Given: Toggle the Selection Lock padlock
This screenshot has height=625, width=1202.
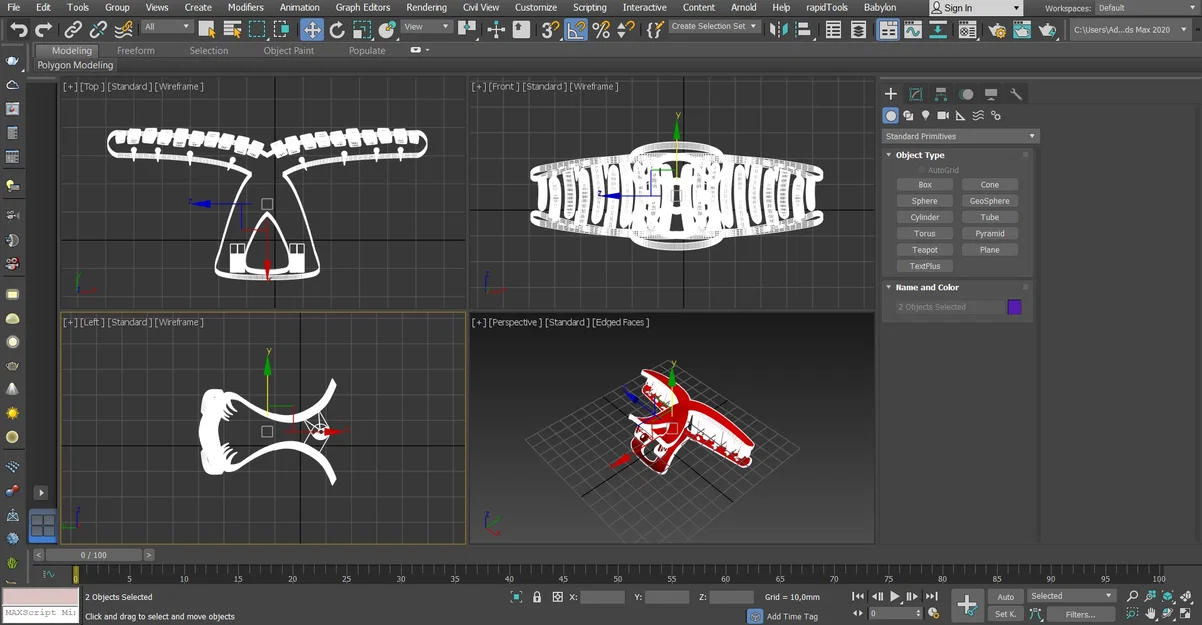Looking at the screenshot, I should click(537, 597).
